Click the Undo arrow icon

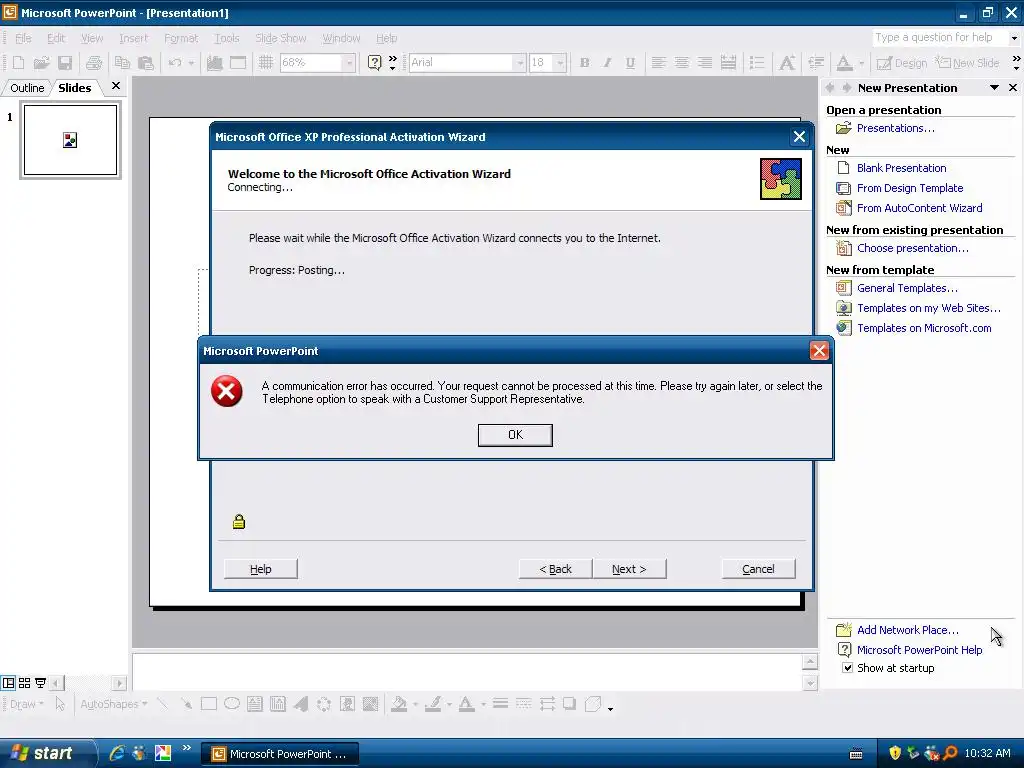(174, 63)
